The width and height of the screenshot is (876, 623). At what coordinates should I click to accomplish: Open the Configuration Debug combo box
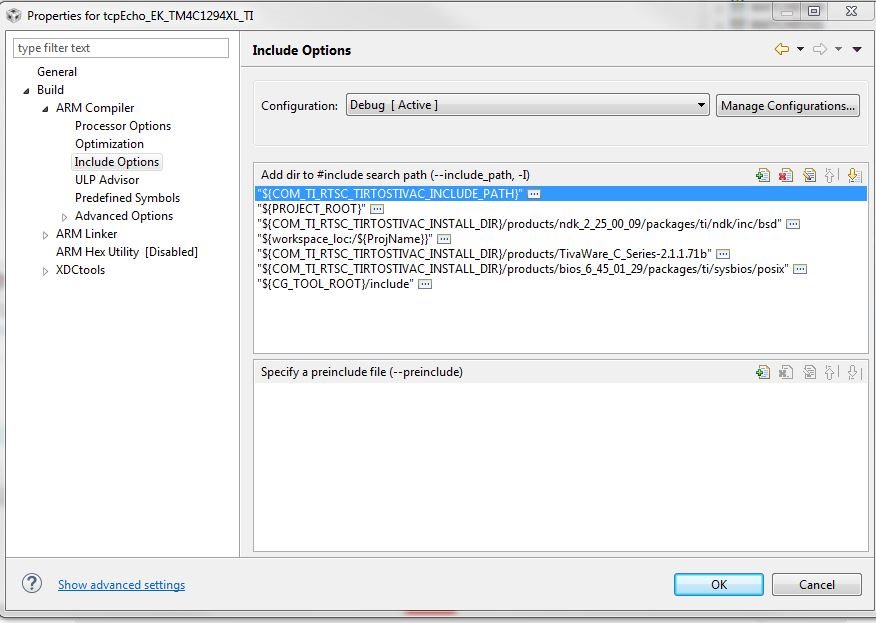pyautogui.click(x=527, y=105)
